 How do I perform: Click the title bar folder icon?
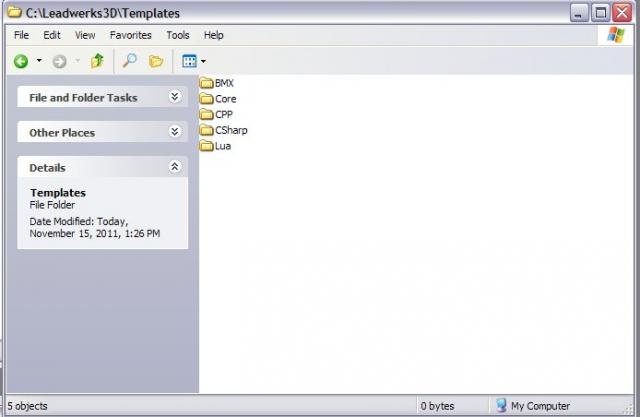14,12
